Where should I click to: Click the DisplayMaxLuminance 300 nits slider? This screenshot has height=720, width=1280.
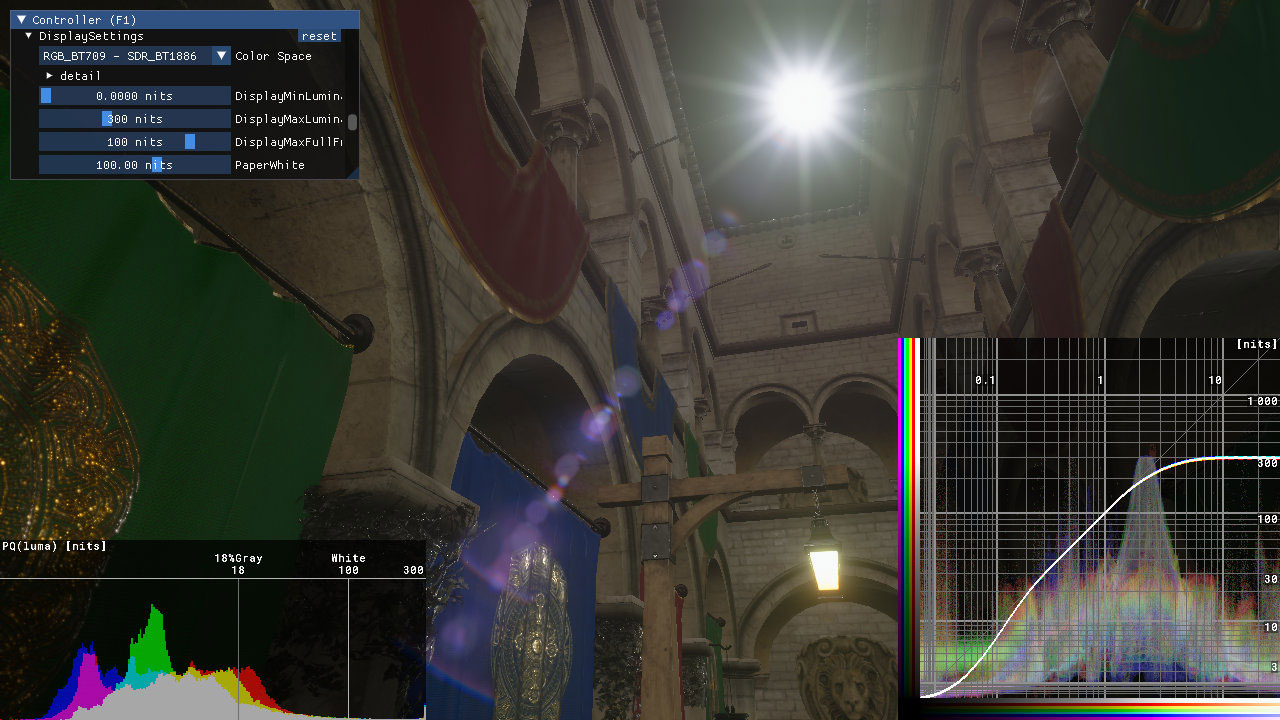tap(135, 119)
